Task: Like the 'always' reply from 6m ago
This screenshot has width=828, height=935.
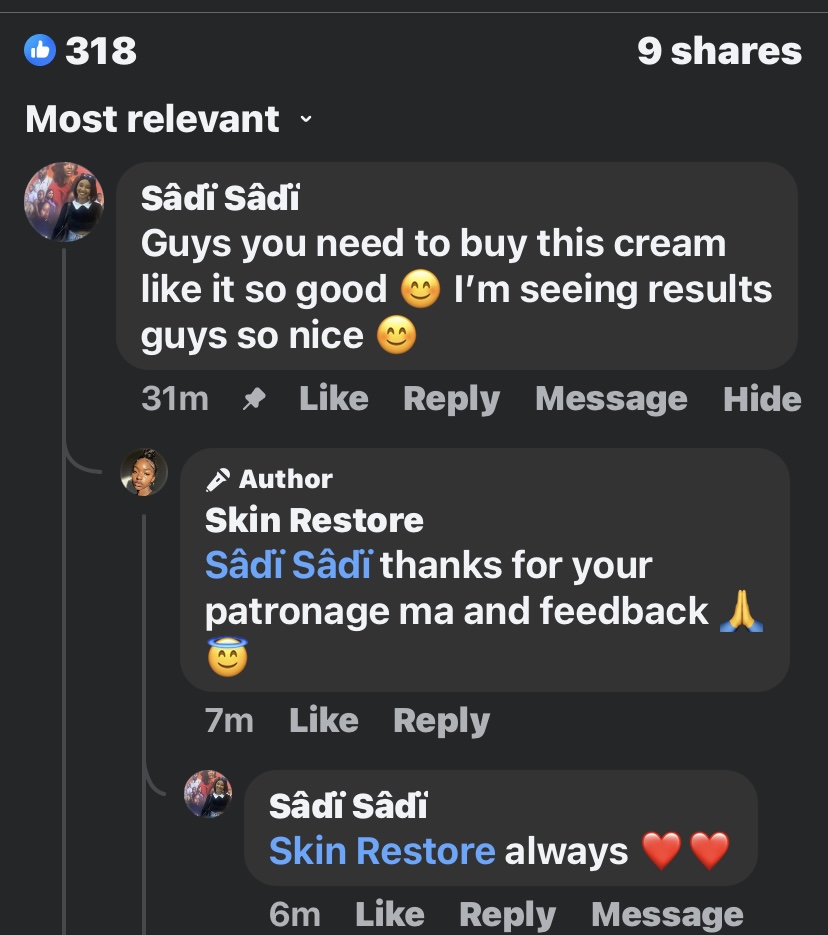Action: [x=389, y=914]
